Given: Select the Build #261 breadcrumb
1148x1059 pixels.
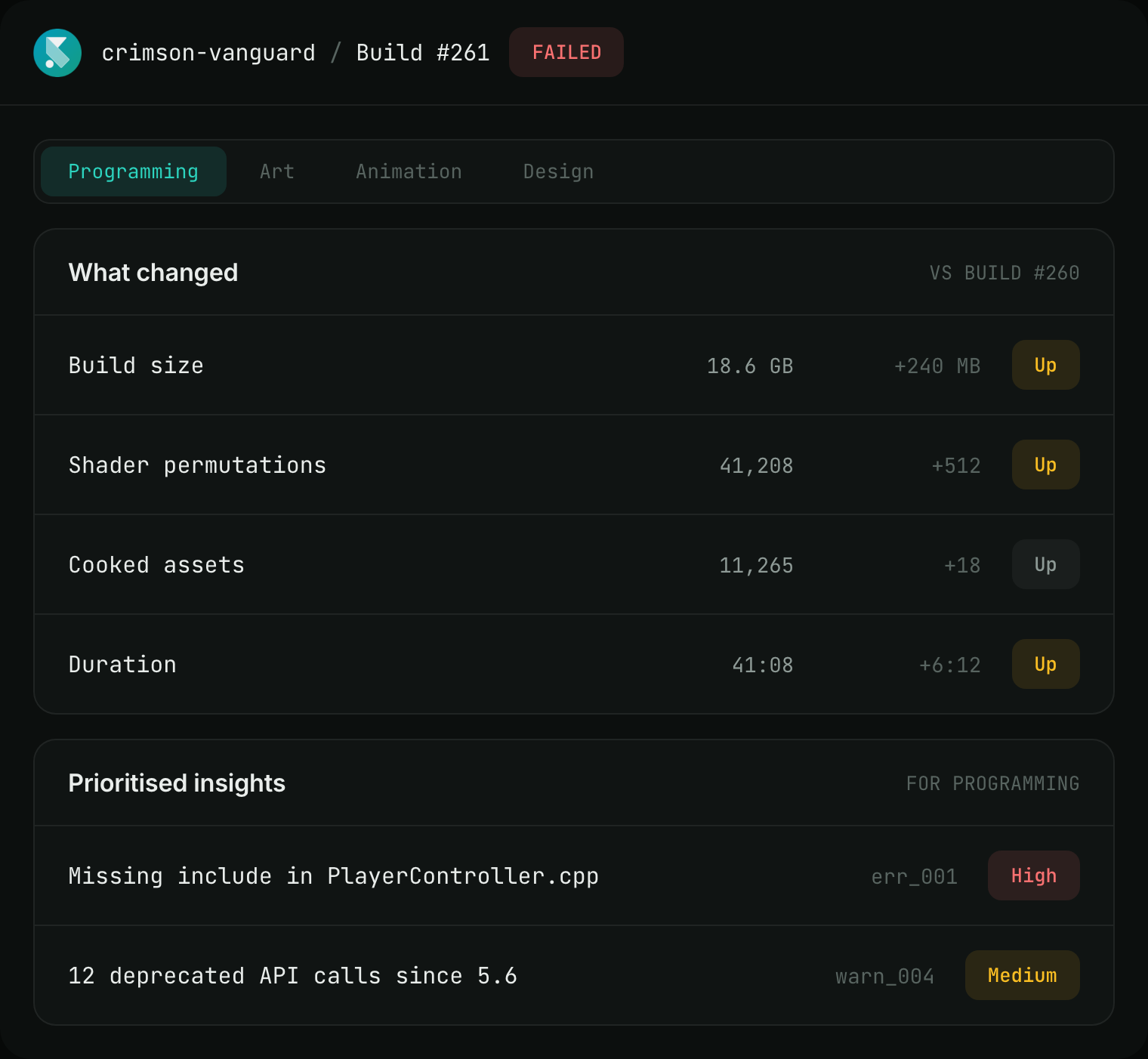Looking at the screenshot, I should click(x=423, y=53).
